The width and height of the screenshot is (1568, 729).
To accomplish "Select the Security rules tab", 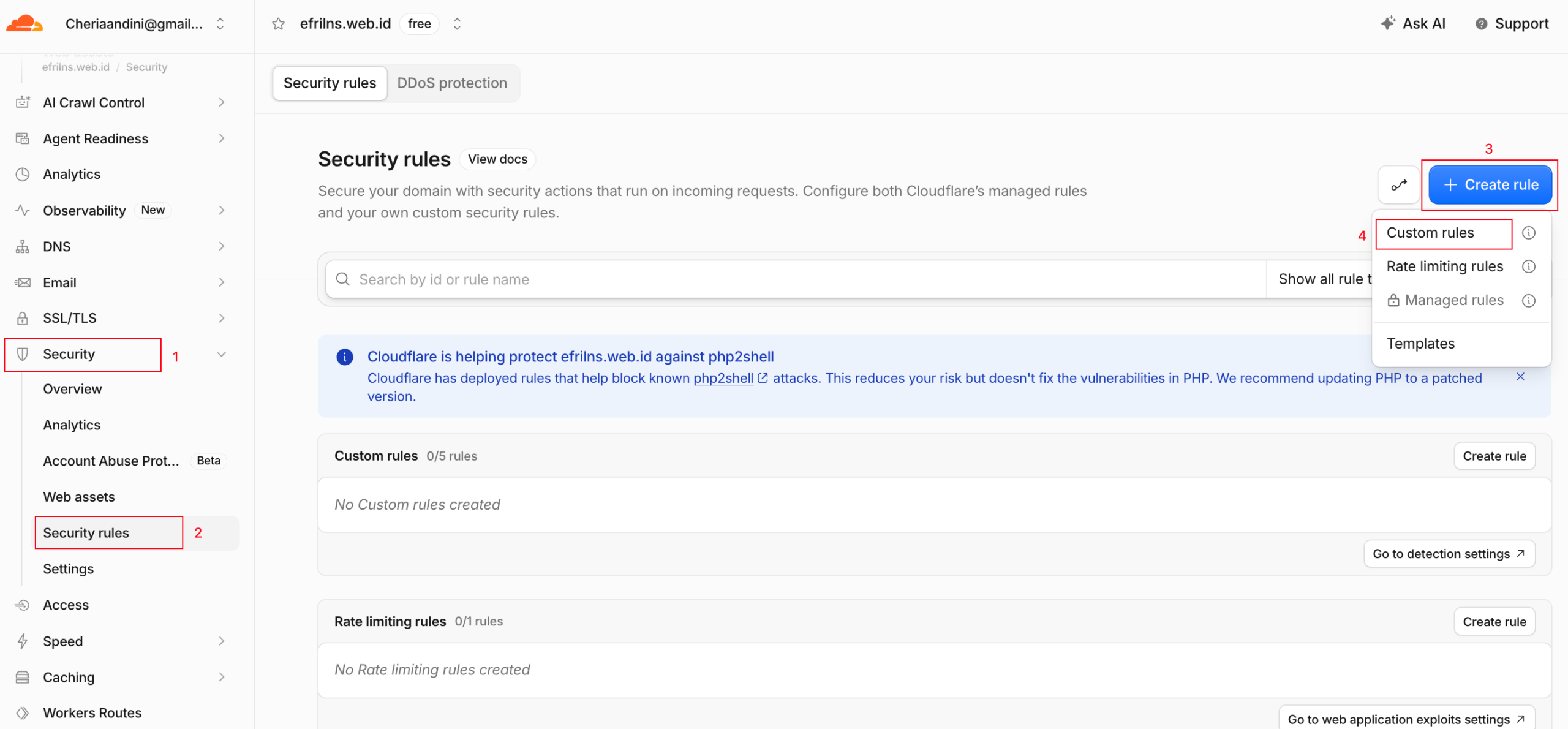I will (x=330, y=83).
